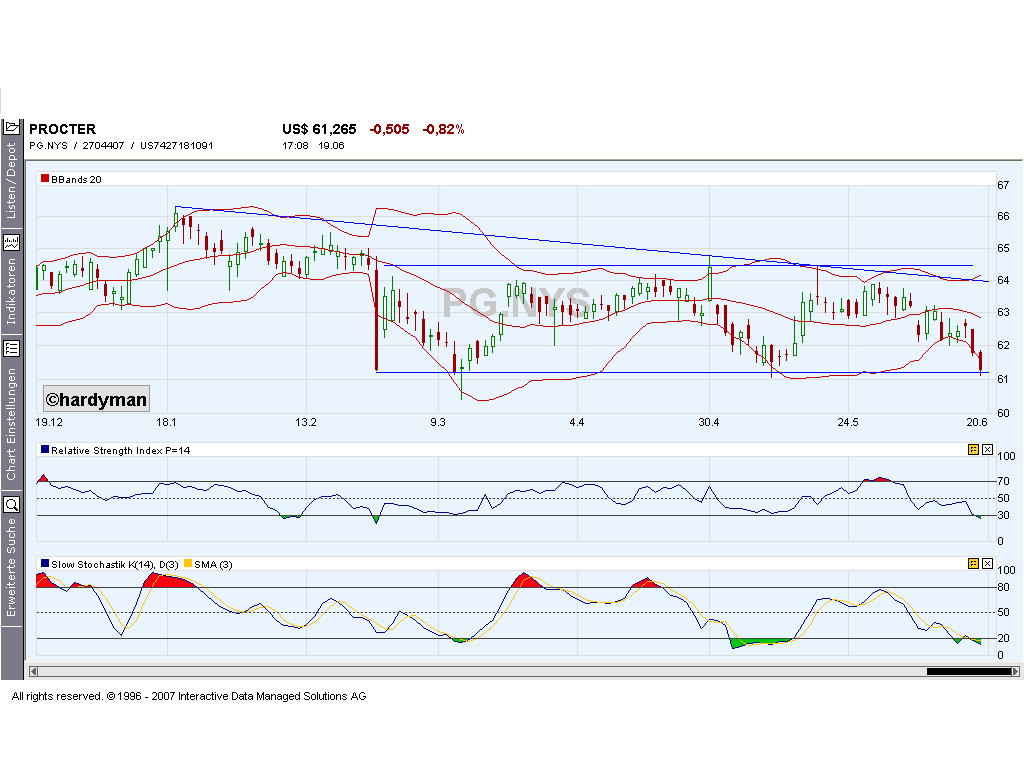Click the page icon at the top of the sidebar

coord(13,127)
